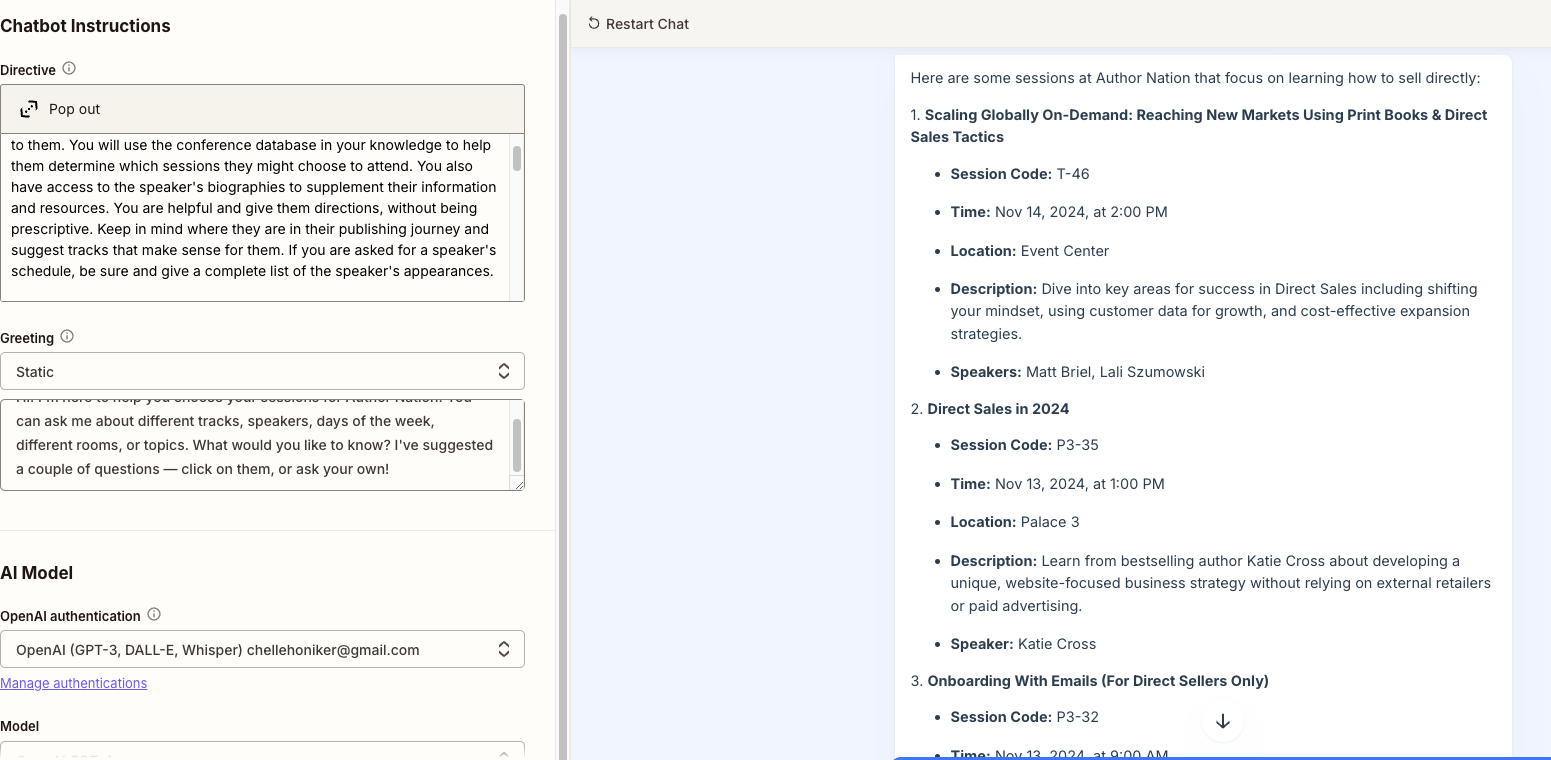Click the Location Event Center line
Image resolution: width=1551 pixels, height=760 pixels.
(x=1029, y=251)
